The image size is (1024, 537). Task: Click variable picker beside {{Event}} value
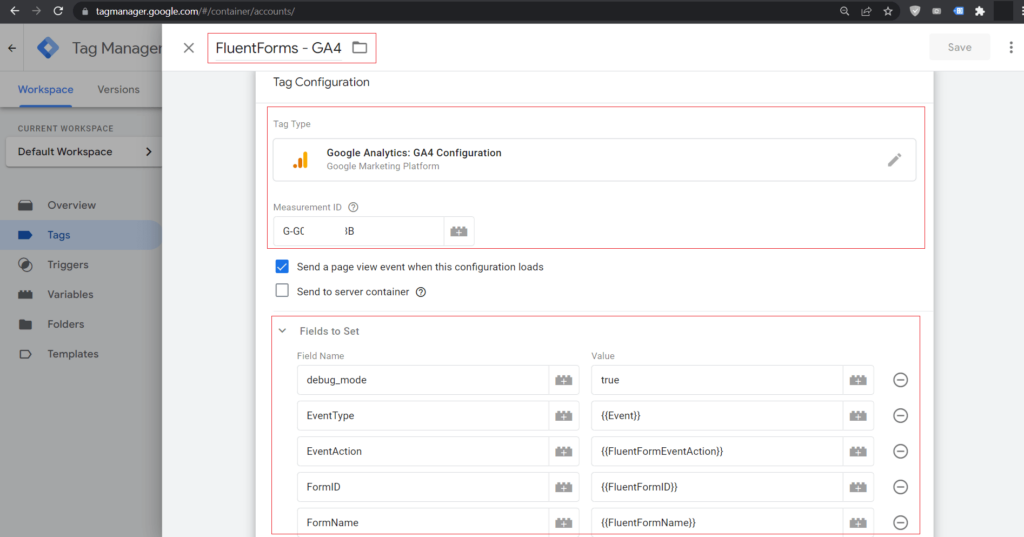coord(858,415)
